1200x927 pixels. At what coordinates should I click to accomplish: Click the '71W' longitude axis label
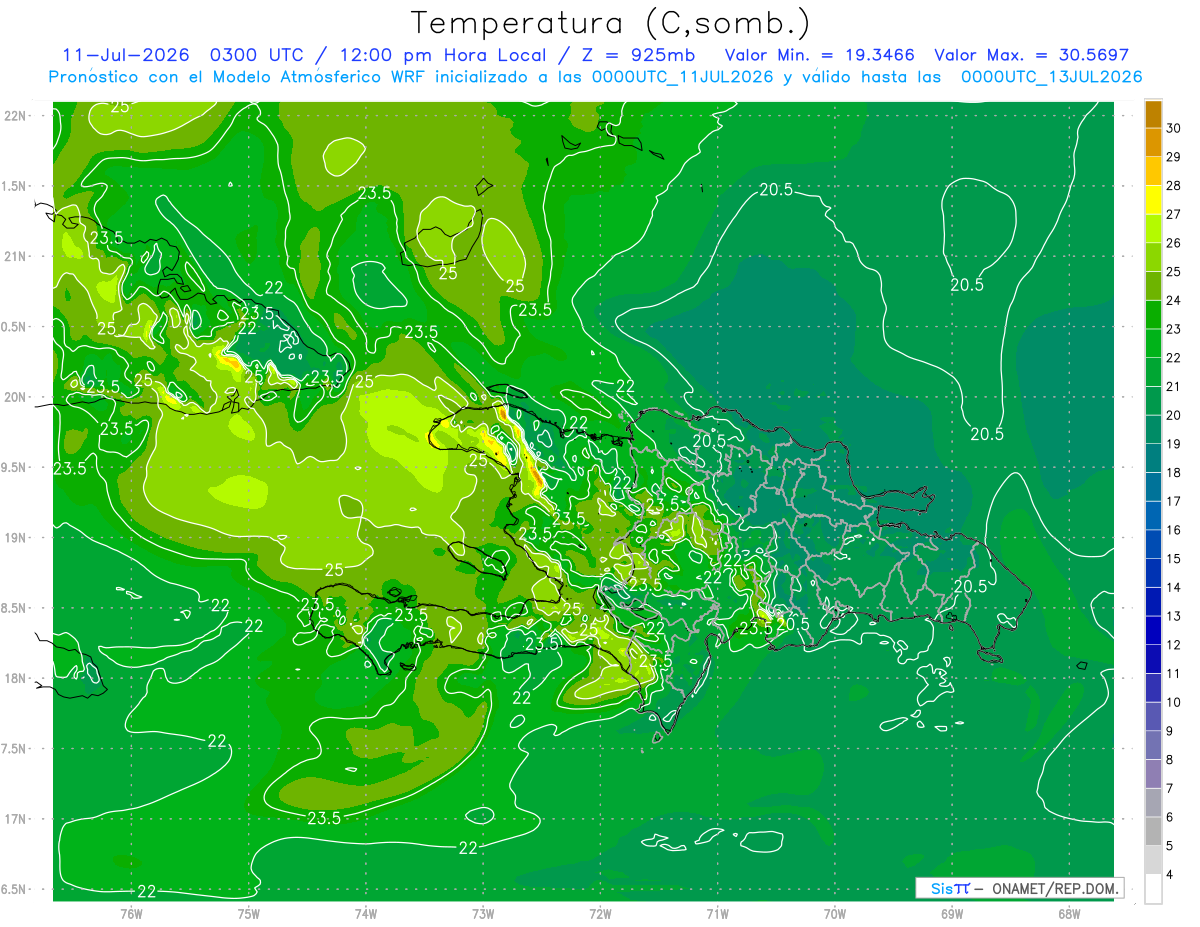[x=717, y=914]
